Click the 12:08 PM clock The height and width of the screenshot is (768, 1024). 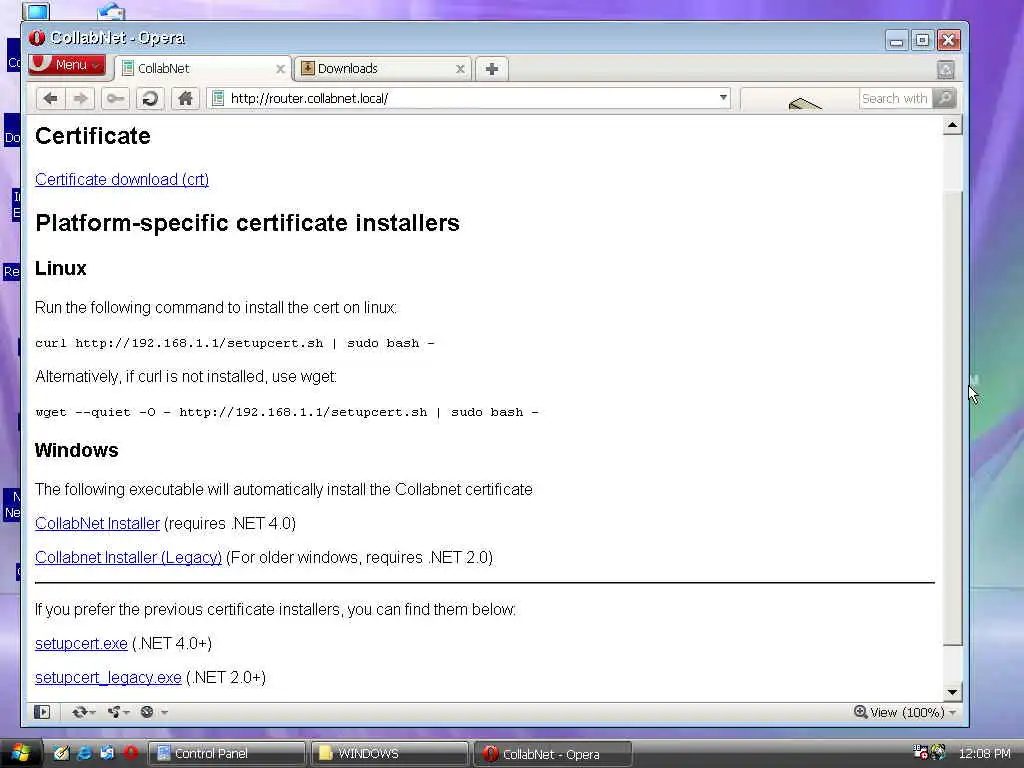pos(984,754)
